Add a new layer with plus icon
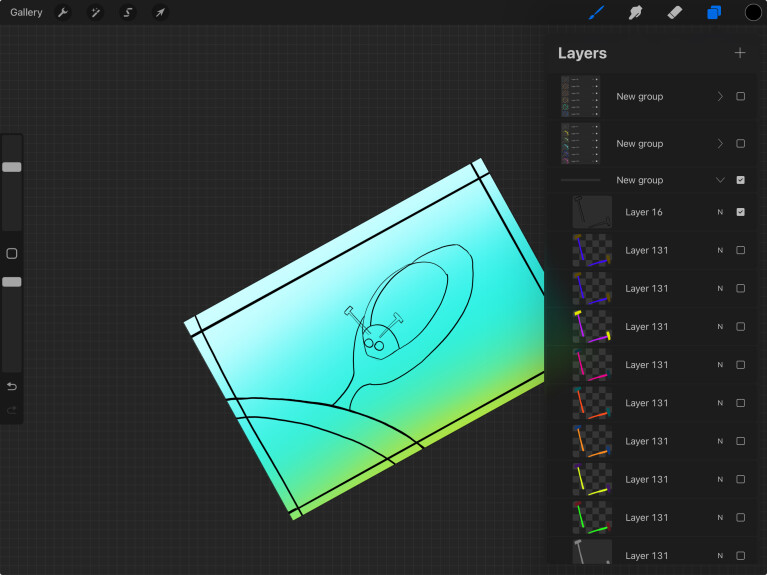Image resolution: width=767 pixels, height=575 pixels. pyautogui.click(x=740, y=53)
